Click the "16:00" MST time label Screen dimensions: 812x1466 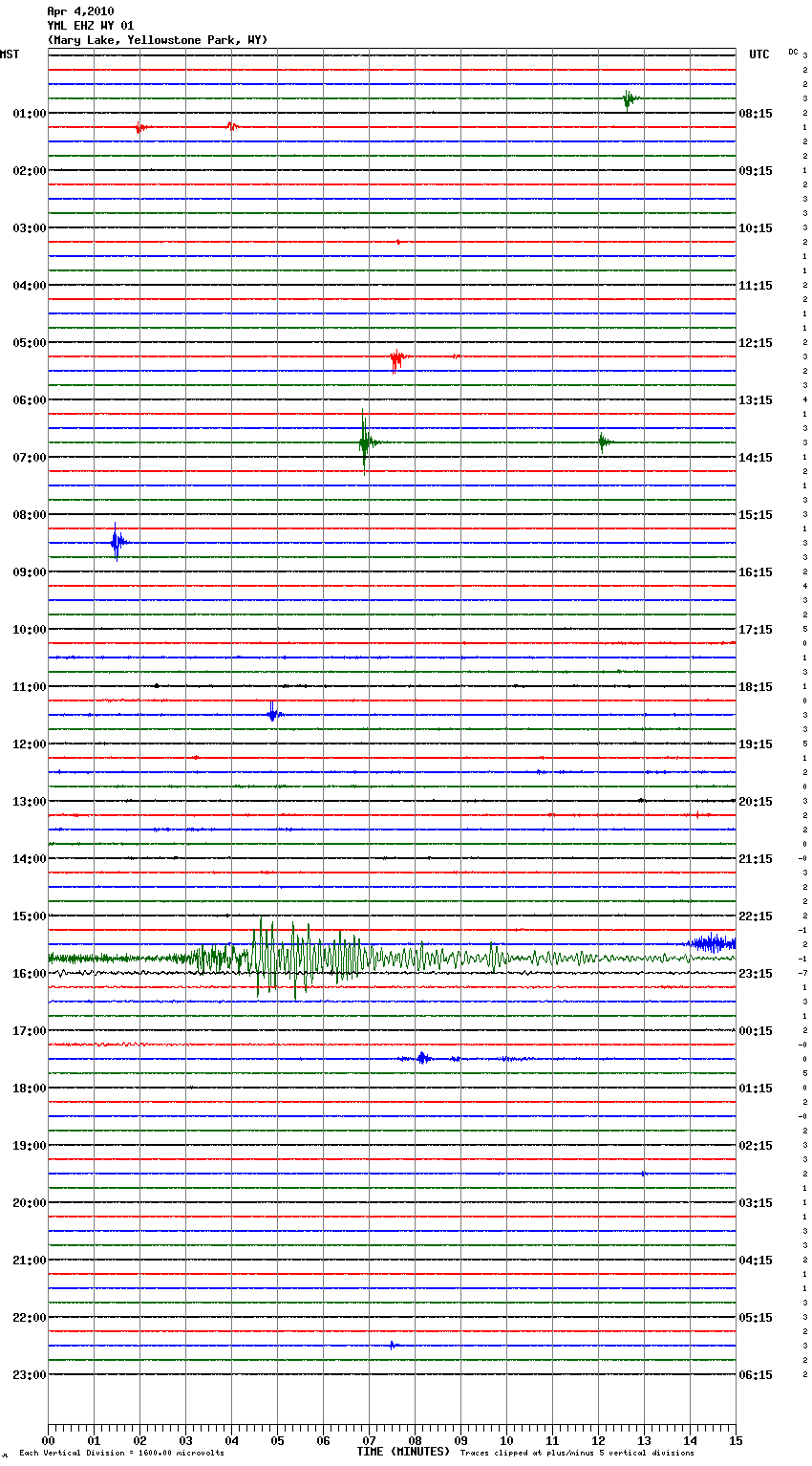[x=30, y=974]
